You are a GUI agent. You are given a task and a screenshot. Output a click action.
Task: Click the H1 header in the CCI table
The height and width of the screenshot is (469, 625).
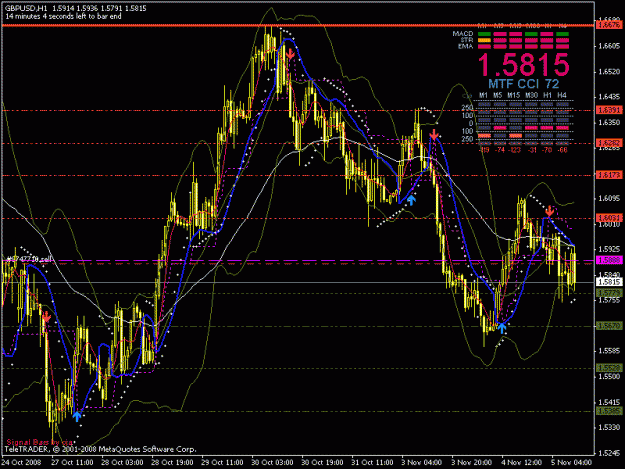point(548,95)
